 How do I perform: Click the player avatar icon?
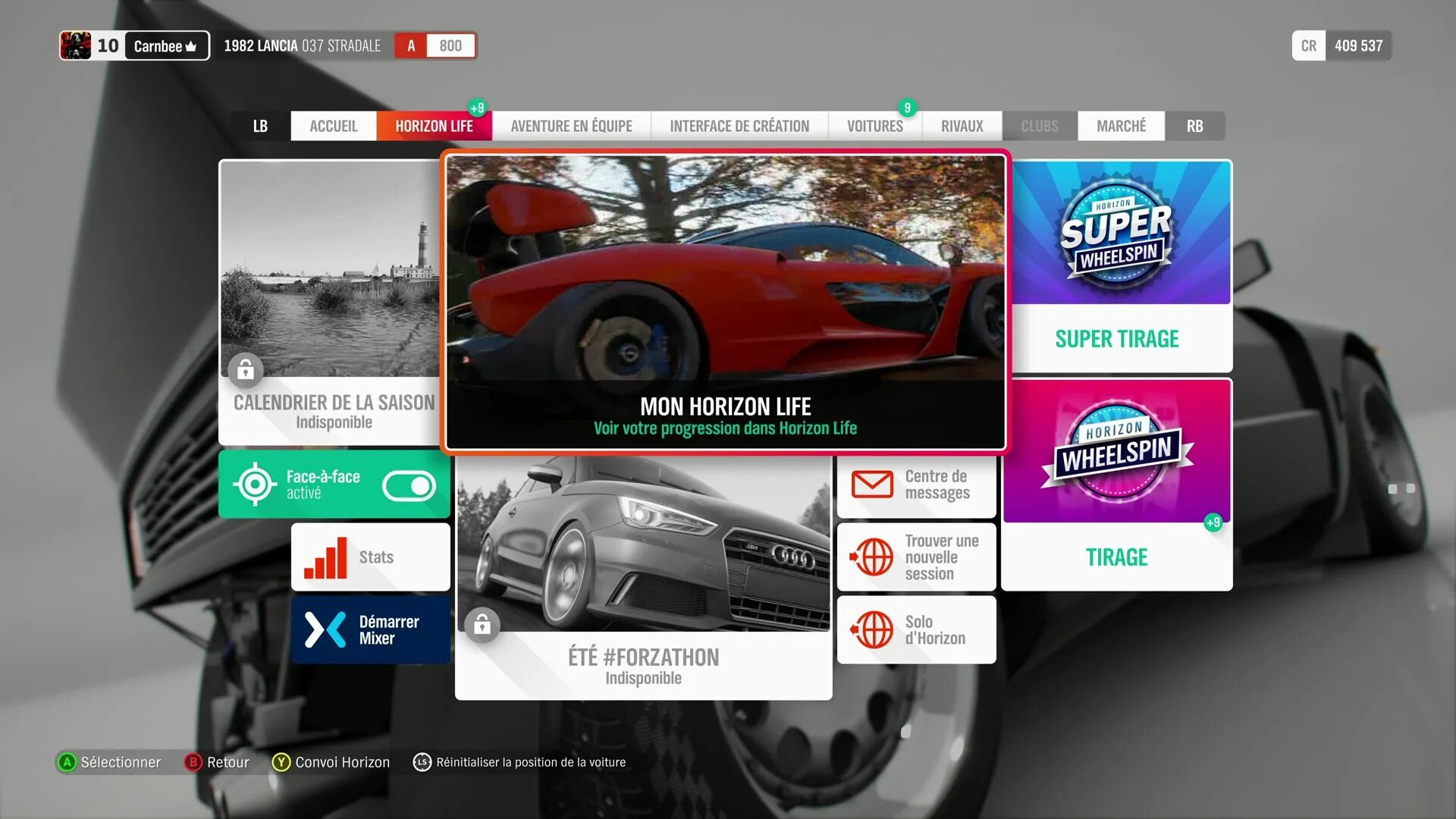coord(76,45)
